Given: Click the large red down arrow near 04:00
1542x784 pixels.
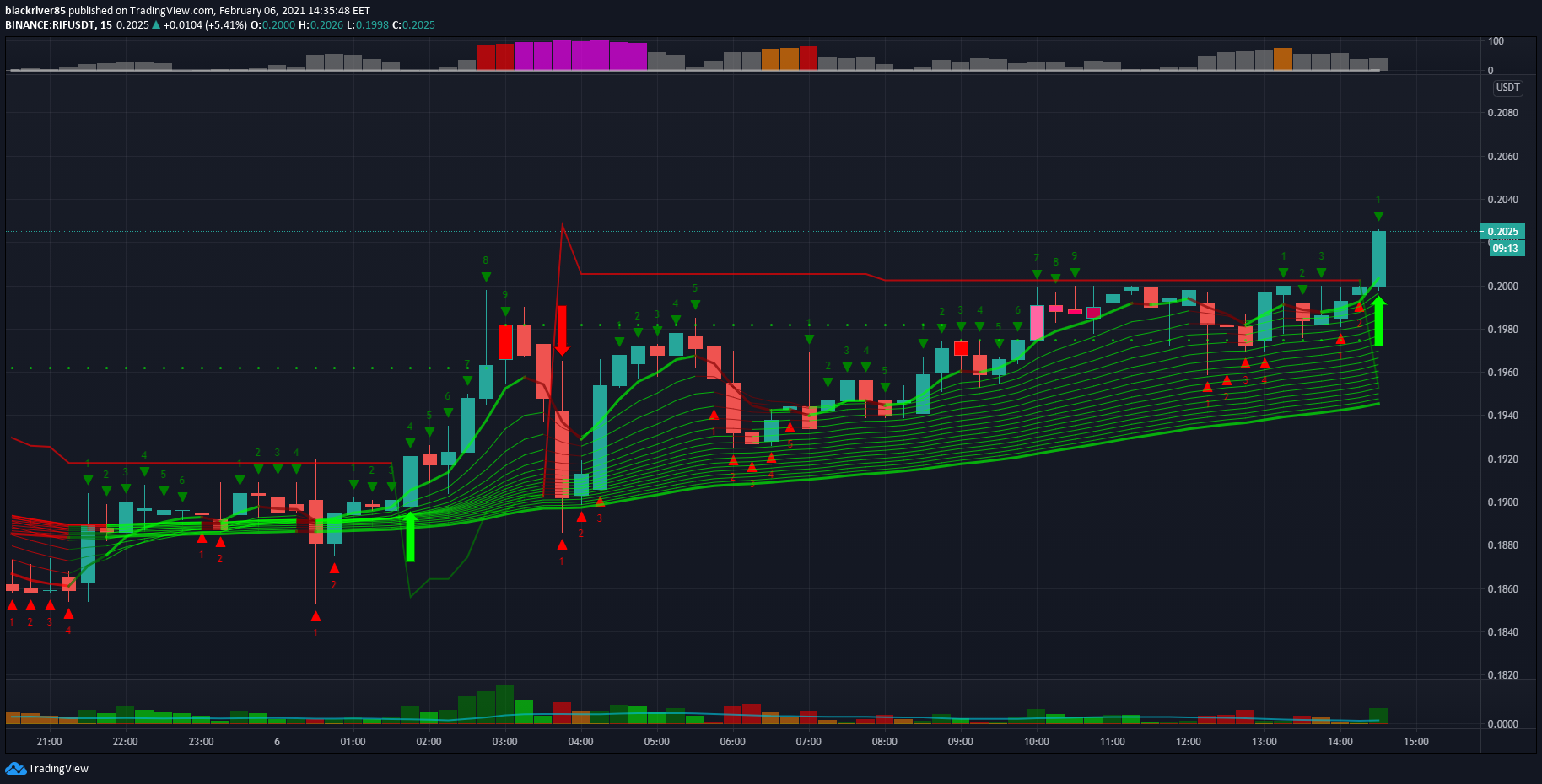Looking at the screenshot, I should tap(562, 330).
